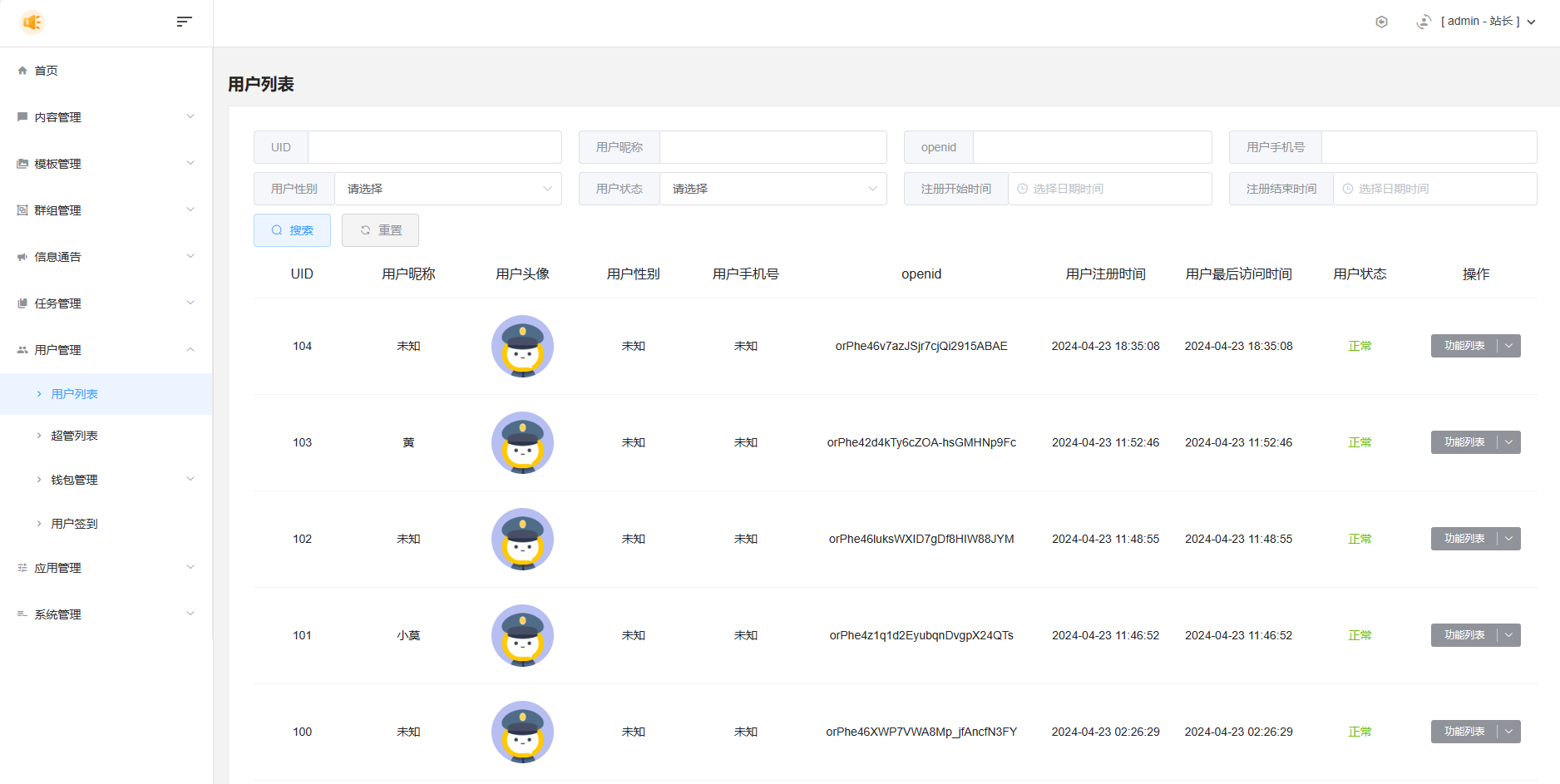Go to 用户签到 submenu item
Screen dimensions: 1560x784
pyautogui.click(x=75, y=524)
